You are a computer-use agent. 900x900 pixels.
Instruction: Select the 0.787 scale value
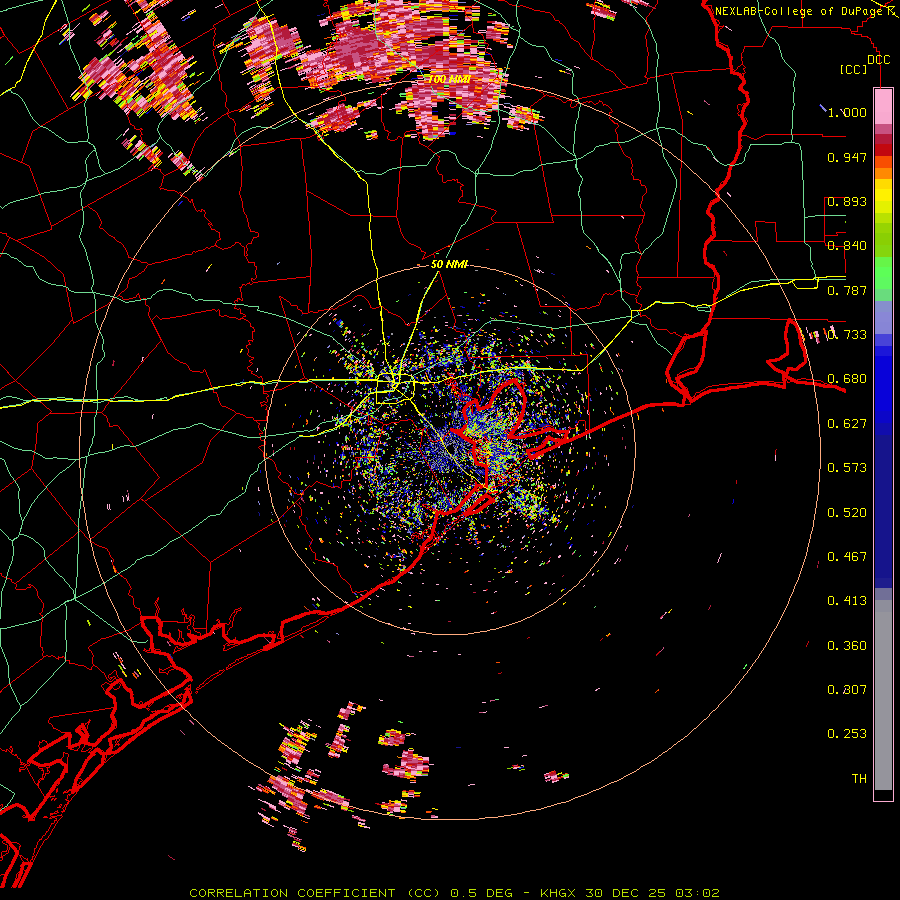[847, 290]
